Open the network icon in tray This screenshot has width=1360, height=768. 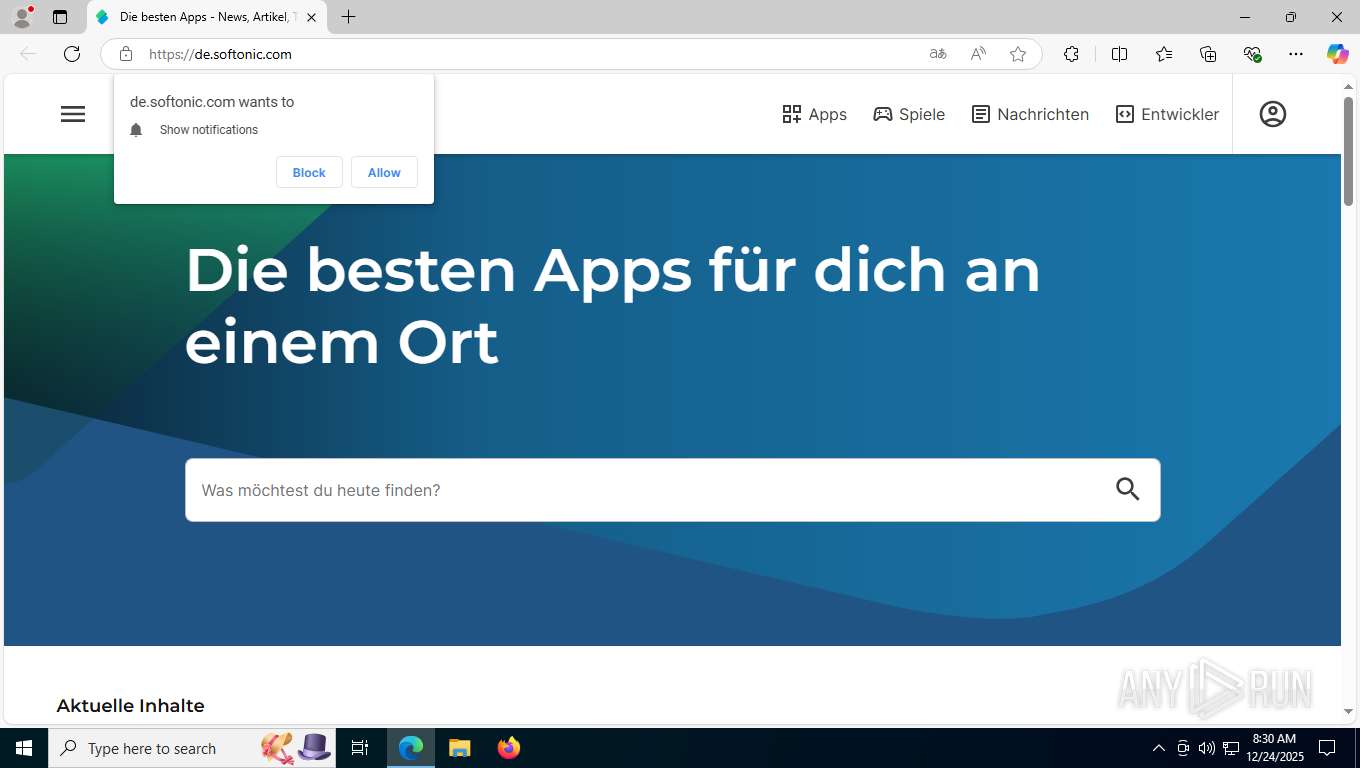click(x=1229, y=748)
